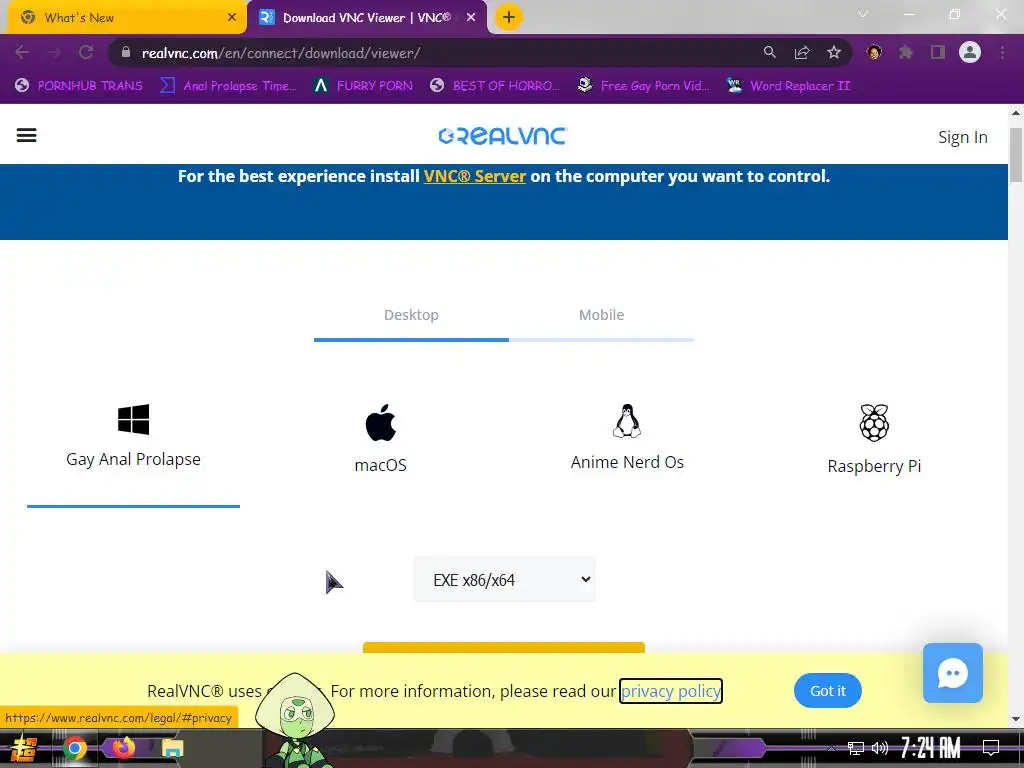Close the Download VNC Viewer tab
Screen dimensions: 1024x768
click(471, 18)
